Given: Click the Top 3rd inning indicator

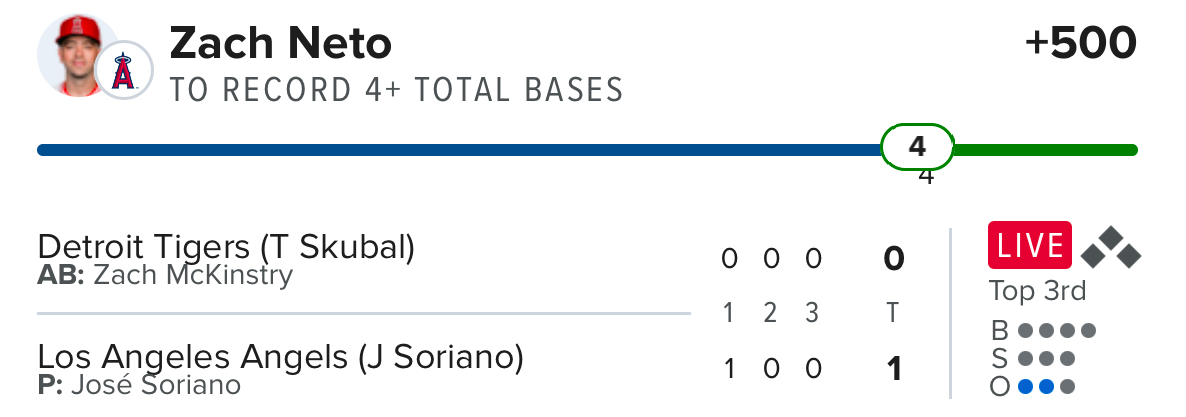Looking at the screenshot, I should [1037, 291].
